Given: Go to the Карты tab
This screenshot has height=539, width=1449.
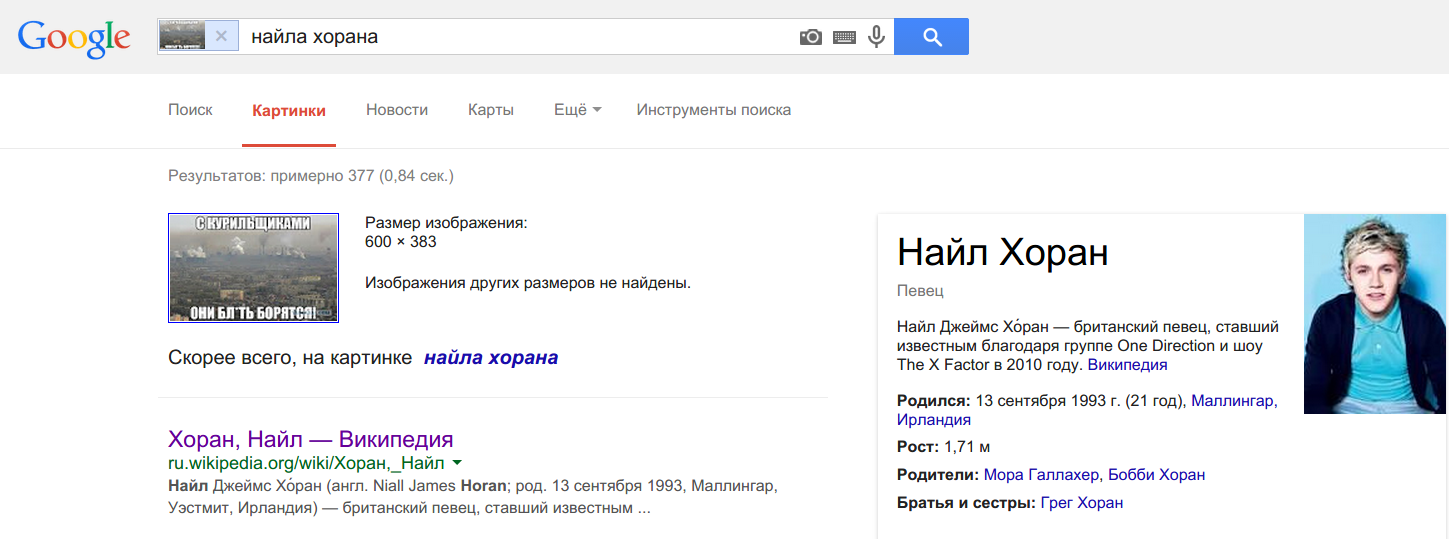Looking at the screenshot, I should [x=491, y=110].
